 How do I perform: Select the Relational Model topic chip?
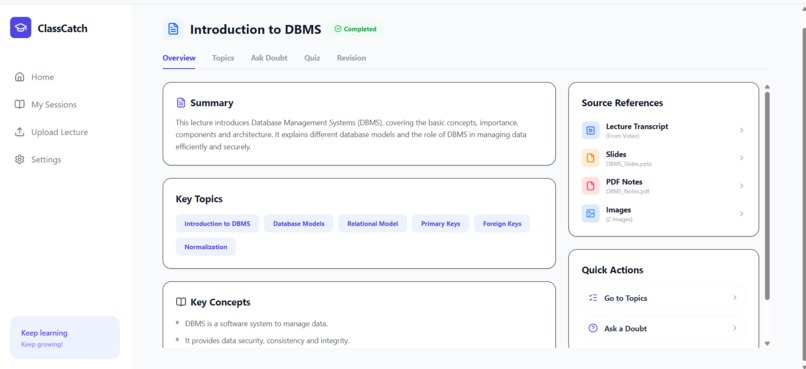click(373, 224)
